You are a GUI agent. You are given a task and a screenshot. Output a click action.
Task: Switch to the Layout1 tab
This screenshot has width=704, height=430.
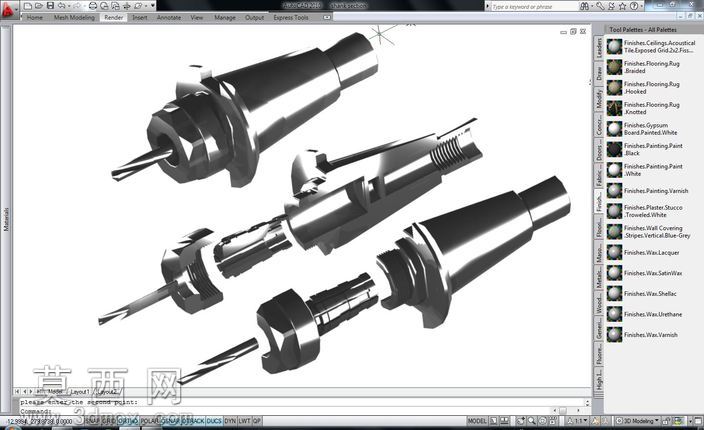(x=80, y=392)
